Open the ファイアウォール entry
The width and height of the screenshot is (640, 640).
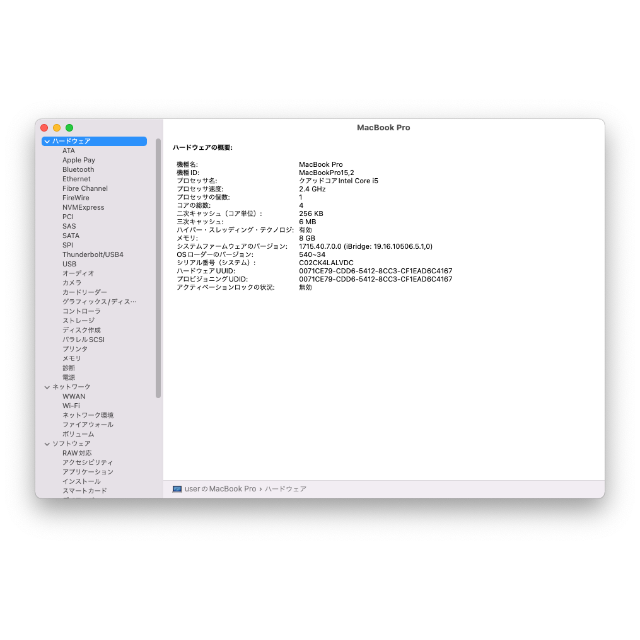(x=88, y=424)
